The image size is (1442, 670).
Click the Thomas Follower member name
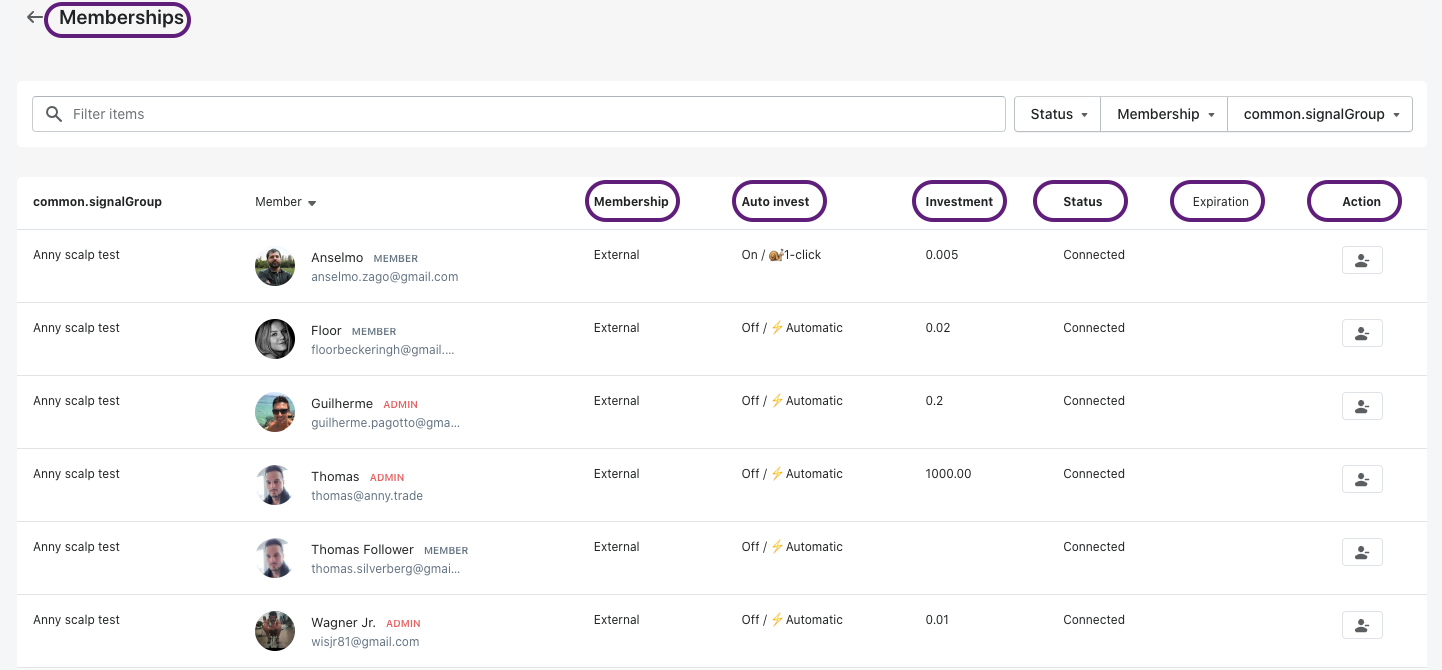click(362, 549)
